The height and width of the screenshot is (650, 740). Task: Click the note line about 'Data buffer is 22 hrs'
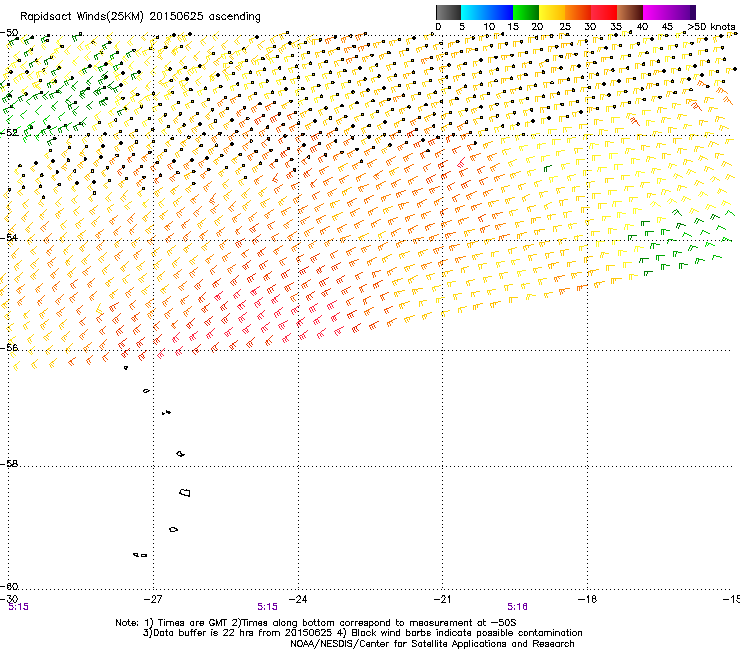[x=362, y=633]
